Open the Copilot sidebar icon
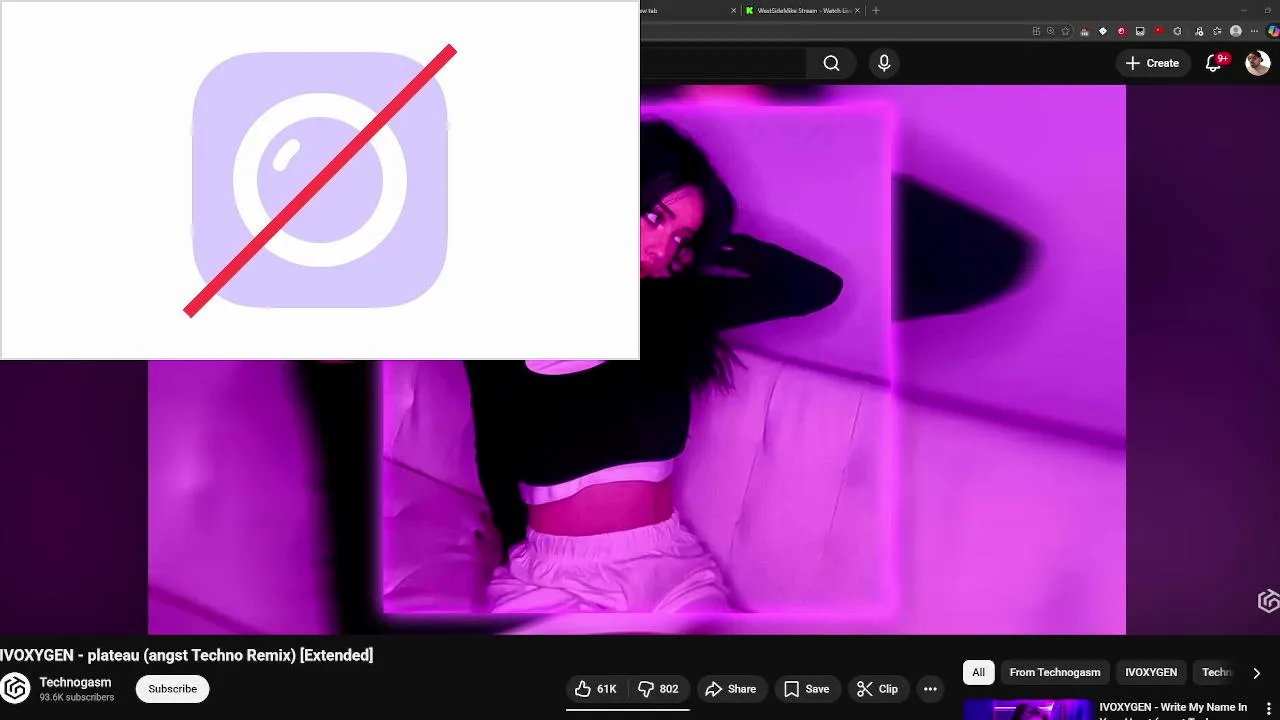Viewport: 1280px width, 720px height. tap(1273, 31)
